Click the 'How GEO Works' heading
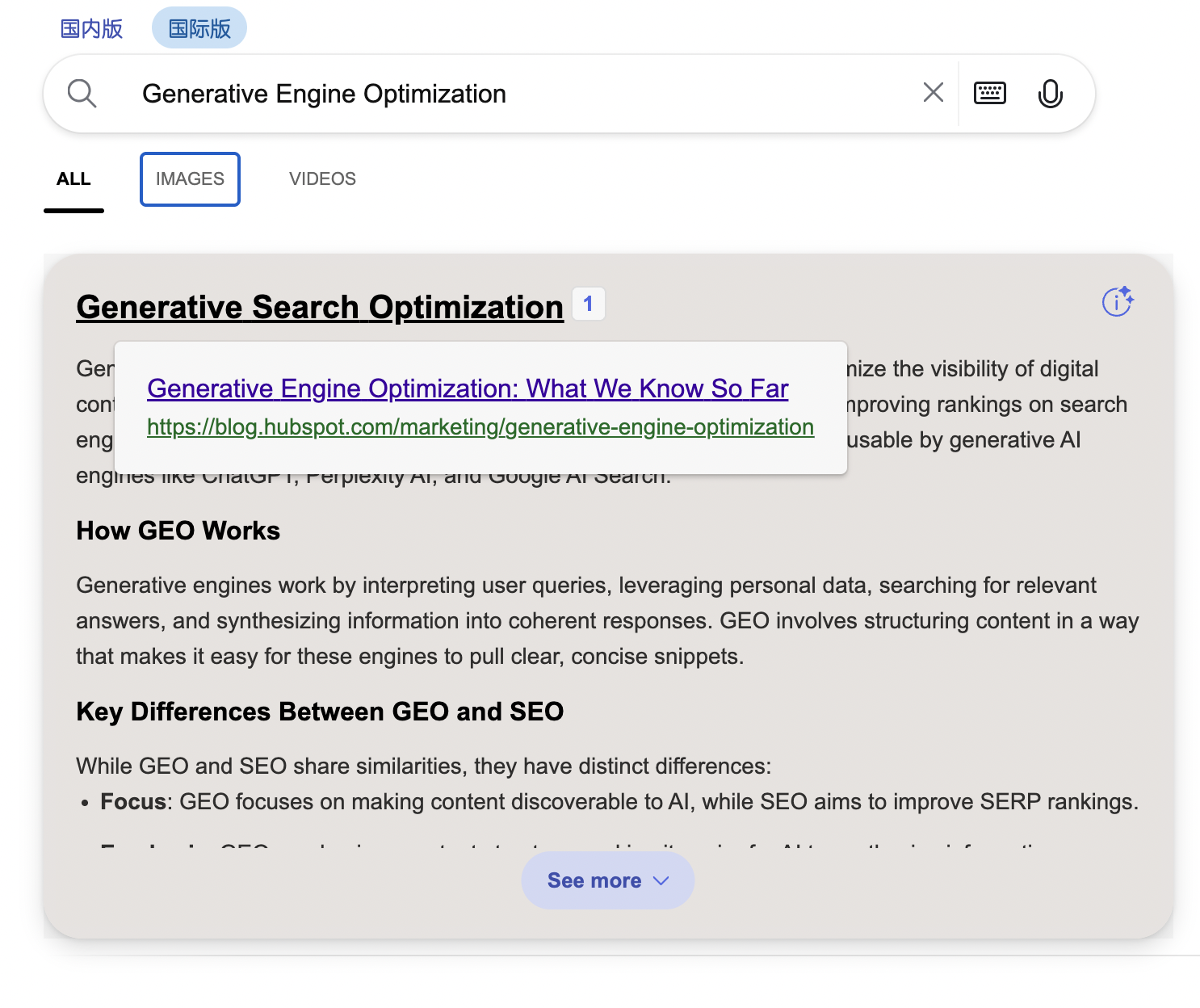1200x1008 pixels. click(x=178, y=531)
